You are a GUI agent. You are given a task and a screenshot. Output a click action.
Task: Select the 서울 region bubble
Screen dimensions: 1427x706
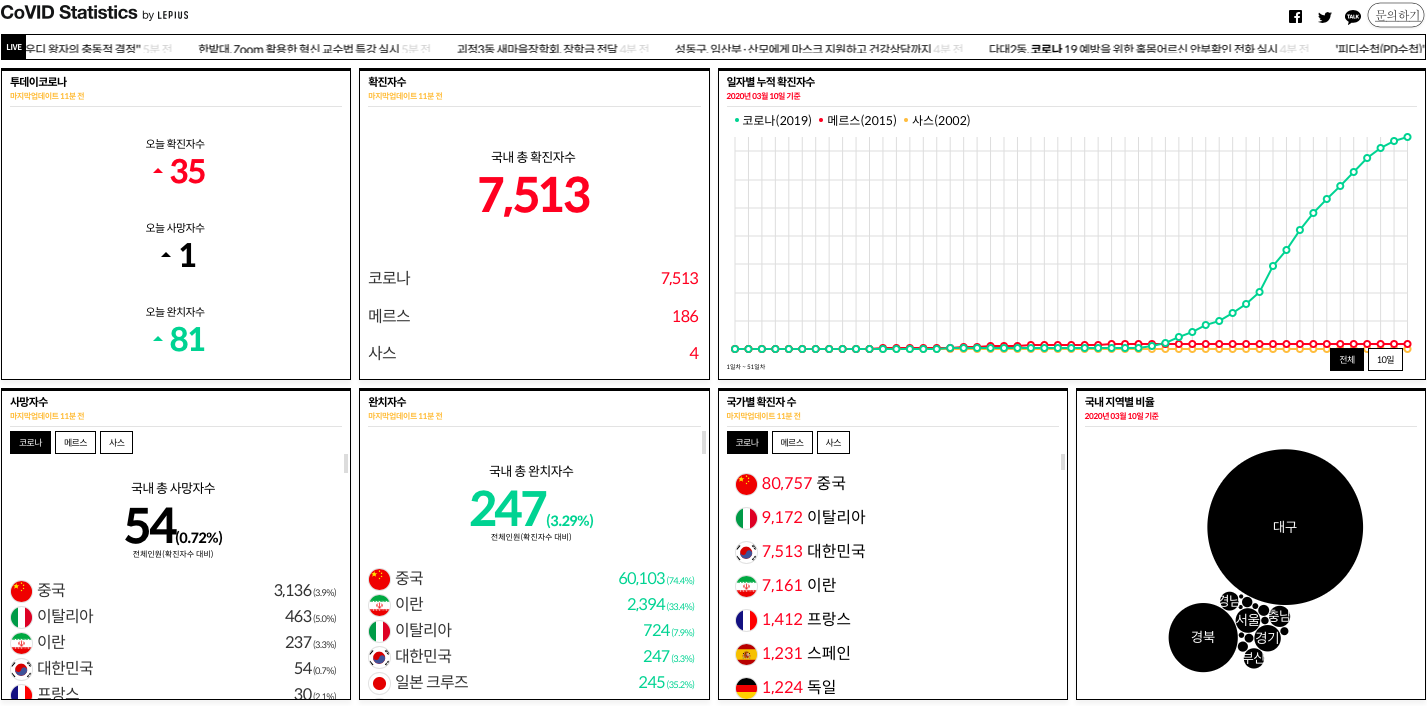[x=1247, y=620]
